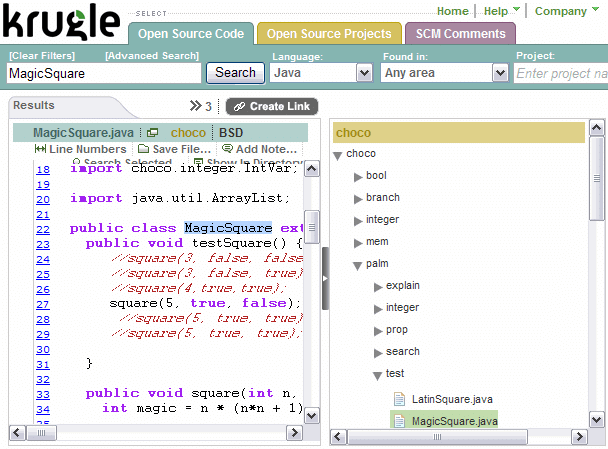The image size is (608, 449).
Task: Click tree pane scroll left arrow
Action: [x=338, y=437]
